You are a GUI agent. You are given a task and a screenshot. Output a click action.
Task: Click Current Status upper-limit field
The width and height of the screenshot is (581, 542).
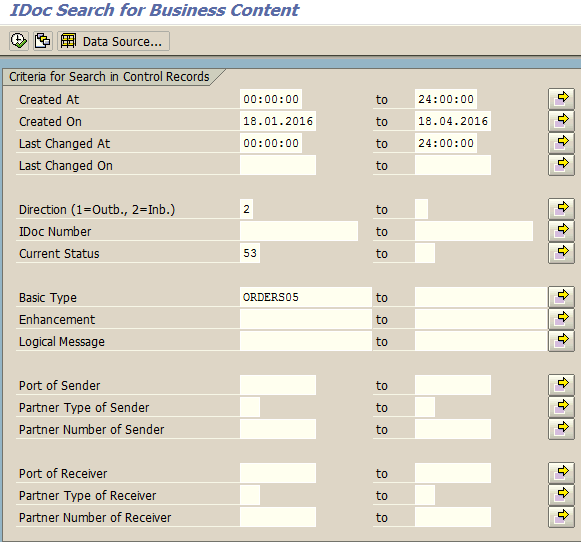425,253
